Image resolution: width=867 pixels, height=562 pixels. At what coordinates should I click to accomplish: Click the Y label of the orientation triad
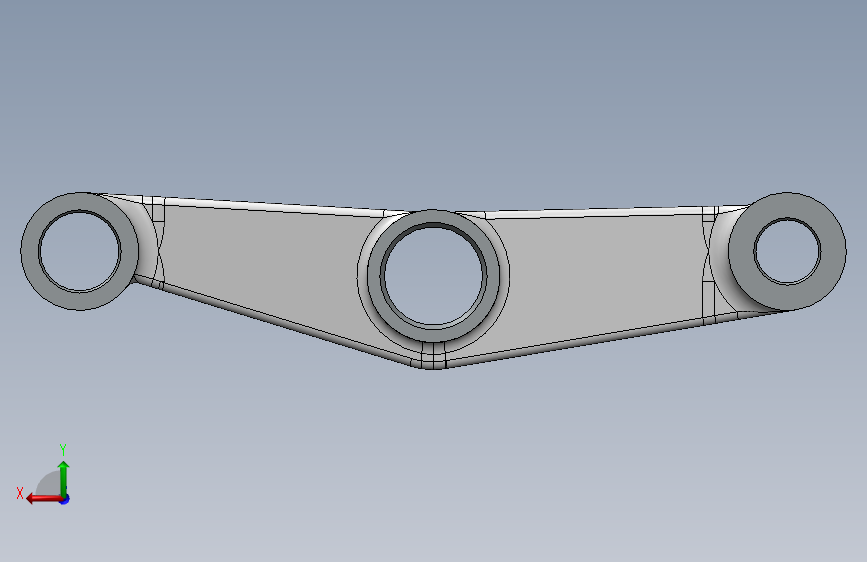click(63, 450)
